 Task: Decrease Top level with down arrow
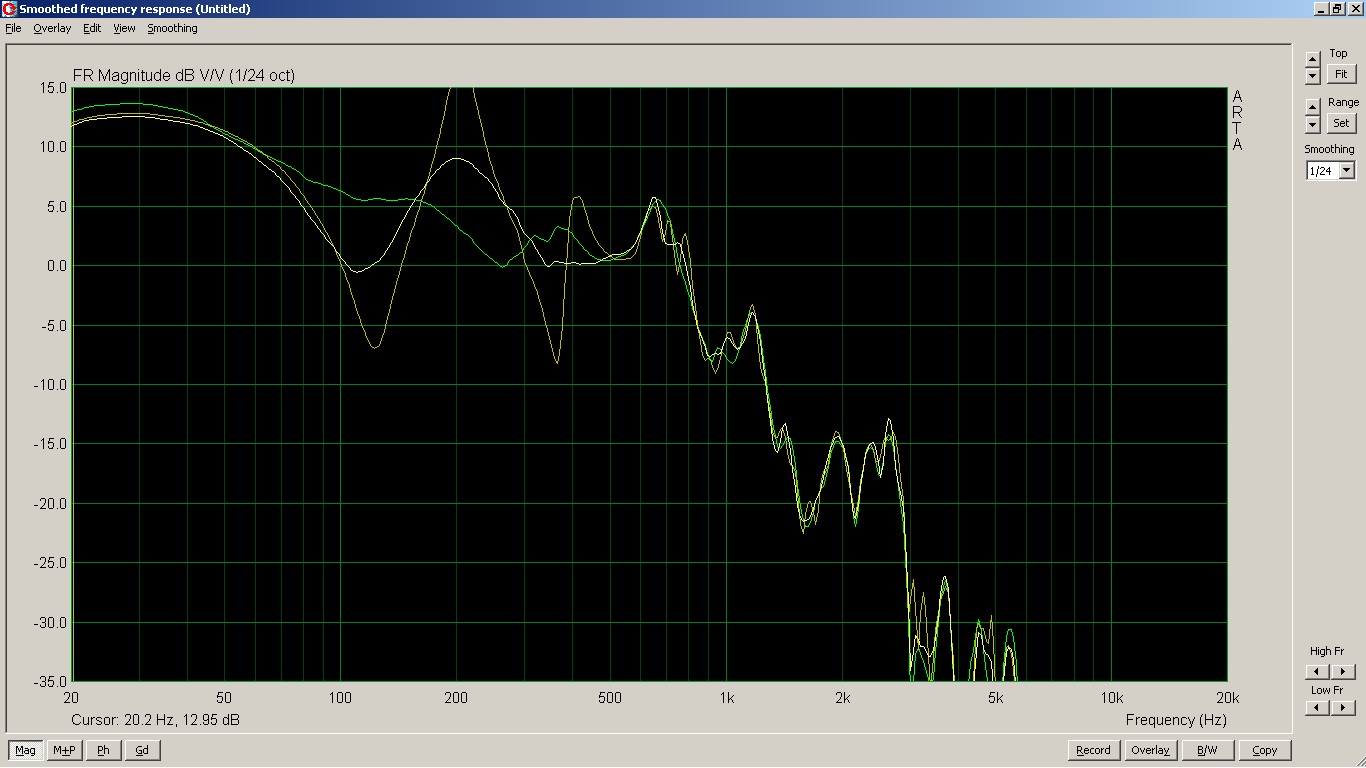click(x=1313, y=76)
